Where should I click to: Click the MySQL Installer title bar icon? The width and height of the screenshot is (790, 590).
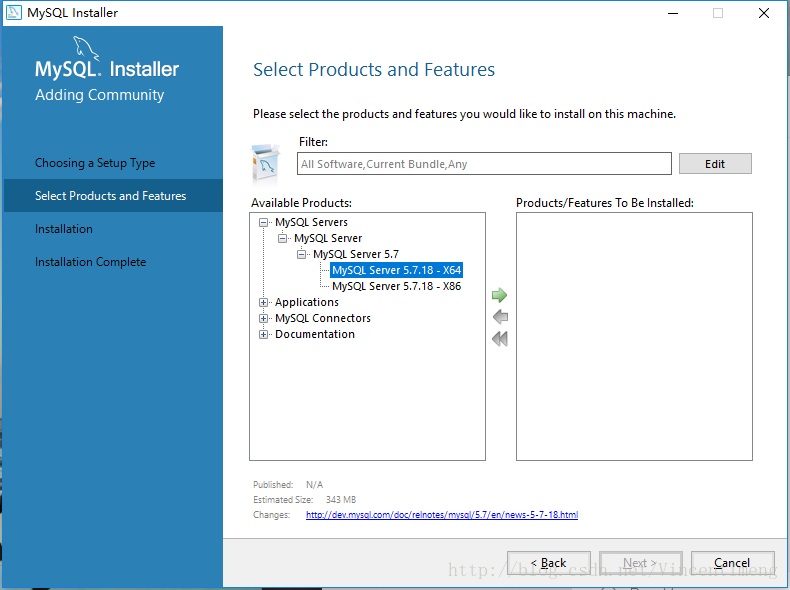14,13
